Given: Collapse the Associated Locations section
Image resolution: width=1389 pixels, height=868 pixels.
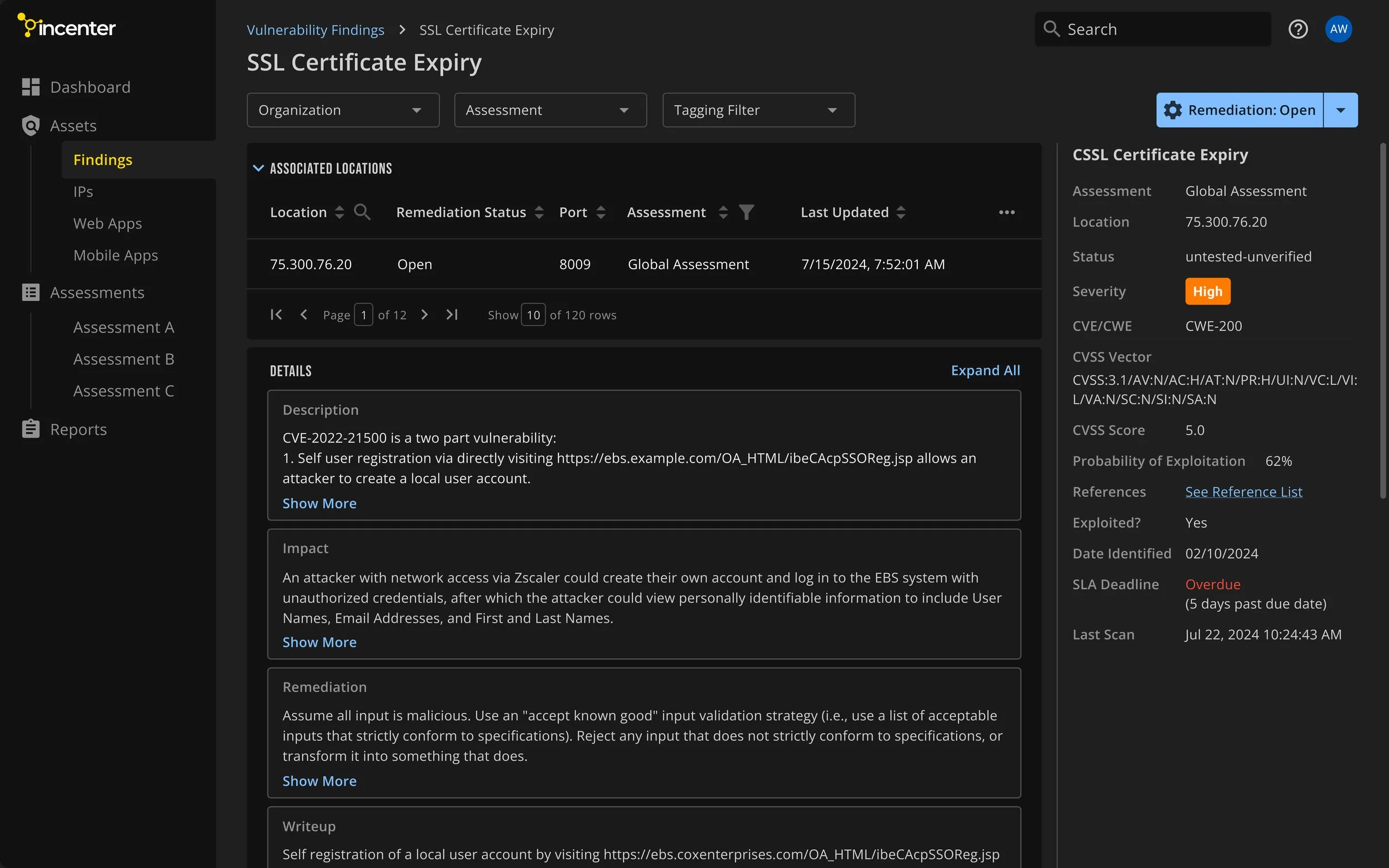Looking at the screenshot, I should click(x=258, y=168).
